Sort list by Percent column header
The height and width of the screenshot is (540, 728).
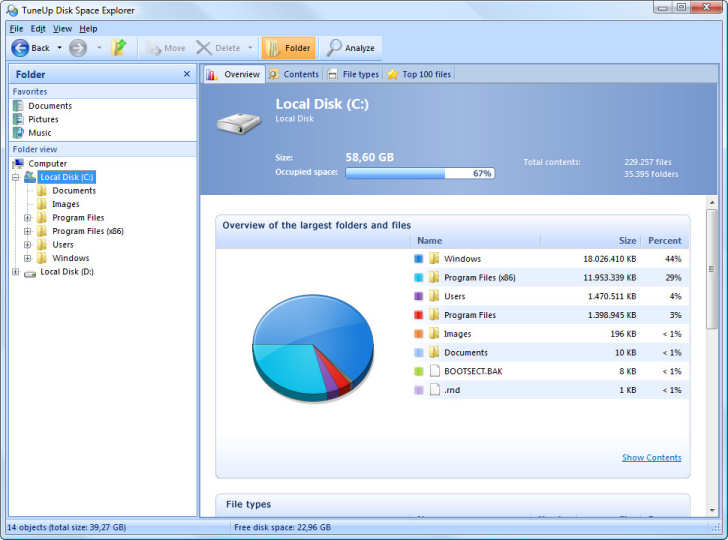665,241
